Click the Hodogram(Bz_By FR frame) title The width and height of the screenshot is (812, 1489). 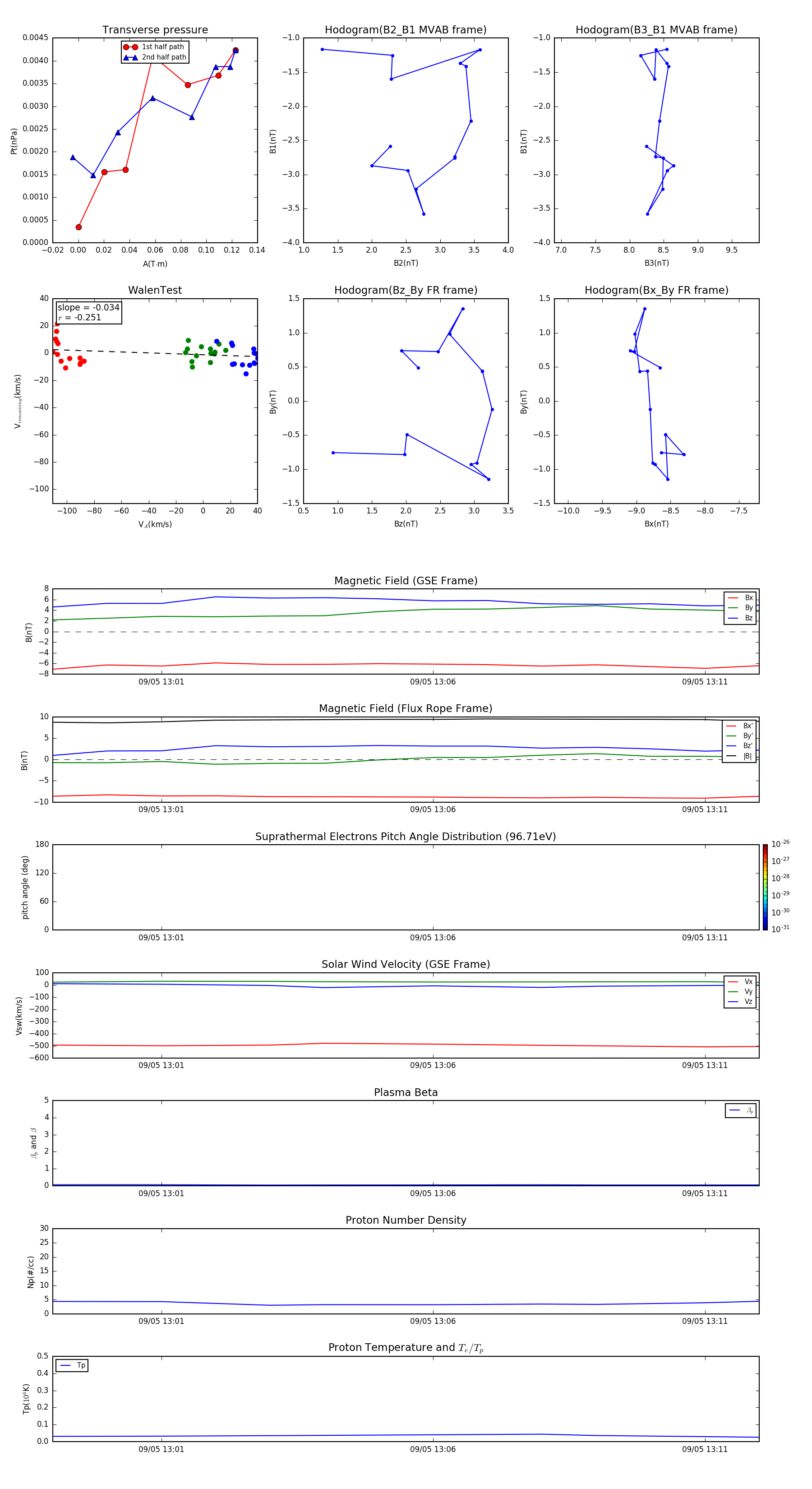(406, 290)
